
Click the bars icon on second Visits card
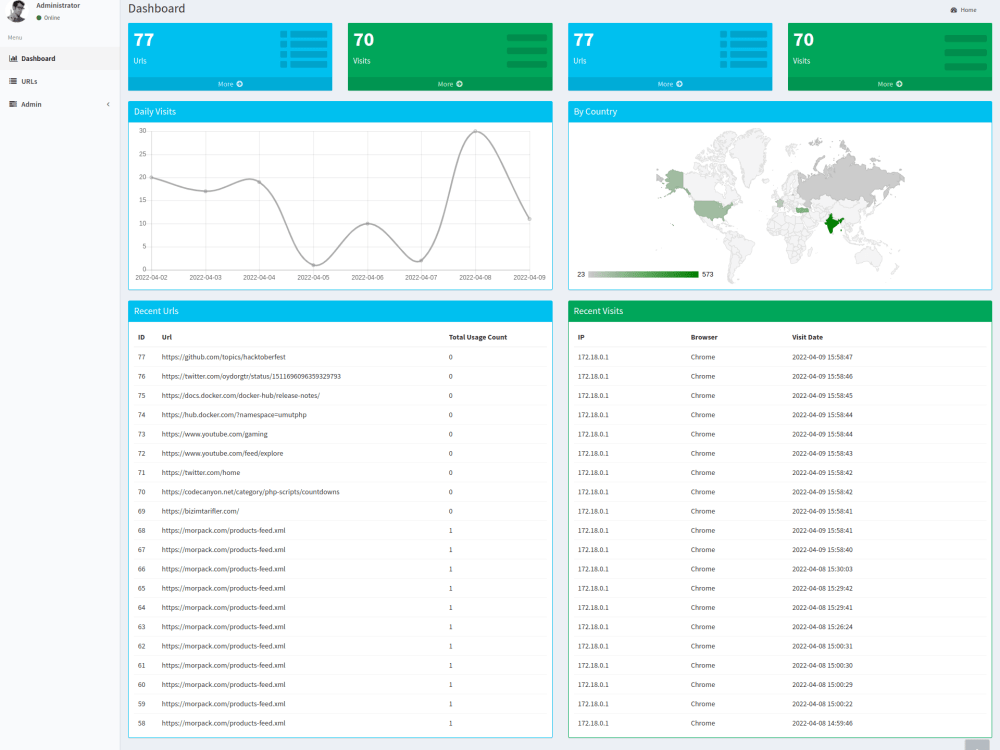point(966,52)
